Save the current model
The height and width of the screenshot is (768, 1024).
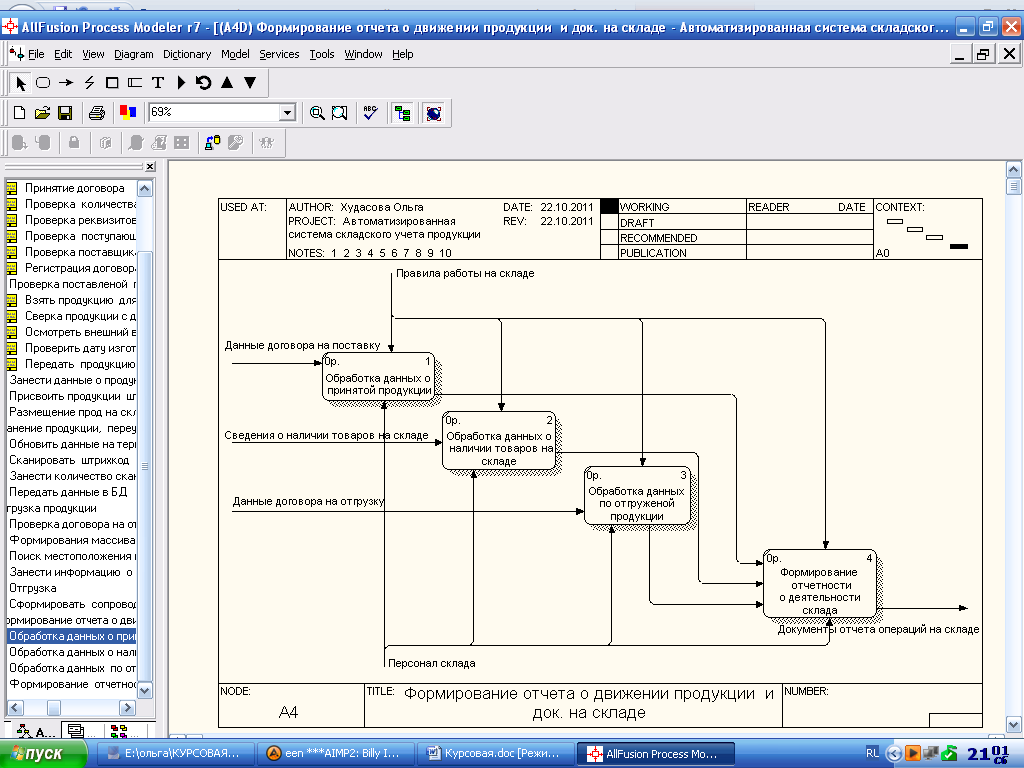65,113
